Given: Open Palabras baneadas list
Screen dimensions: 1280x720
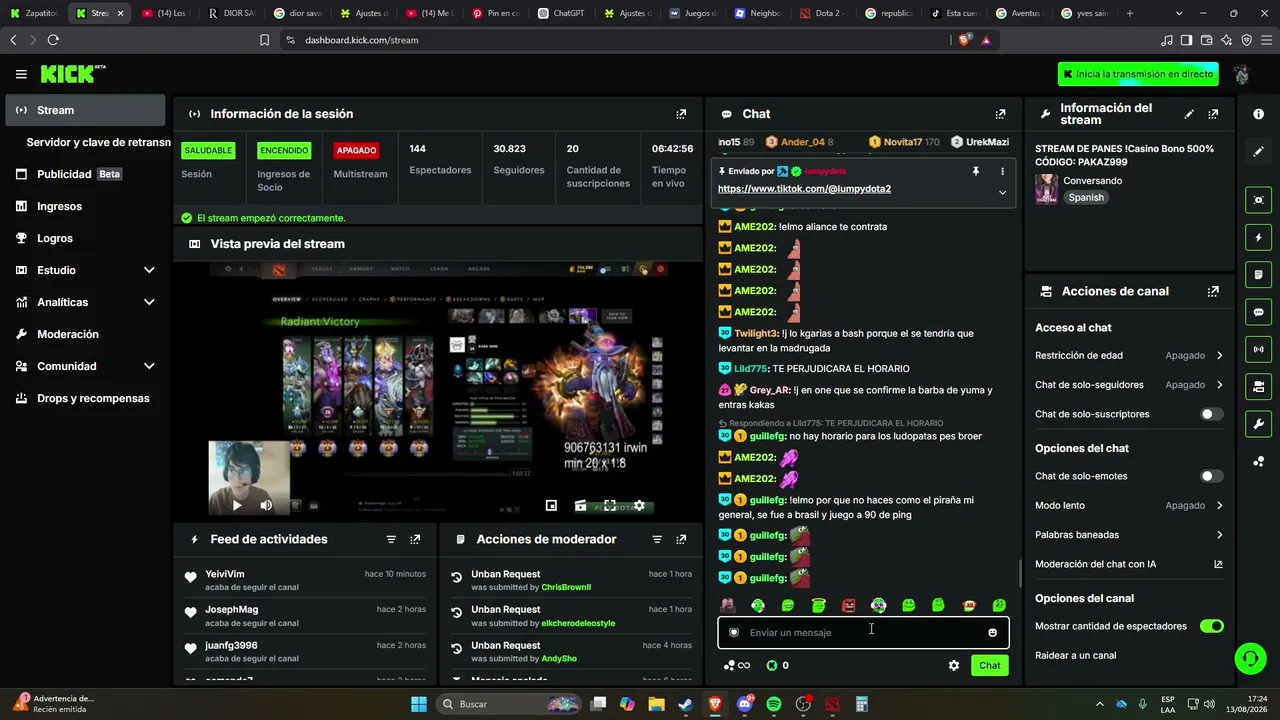Looking at the screenshot, I should [1129, 535].
